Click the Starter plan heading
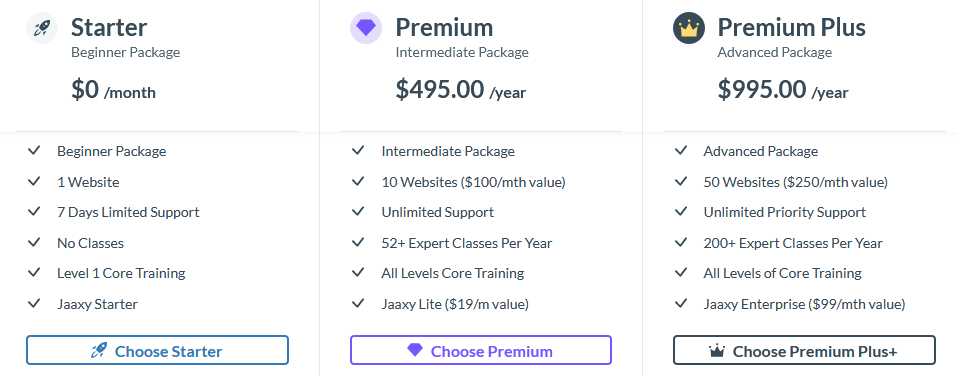The height and width of the screenshot is (376, 958). (x=109, y=28)
